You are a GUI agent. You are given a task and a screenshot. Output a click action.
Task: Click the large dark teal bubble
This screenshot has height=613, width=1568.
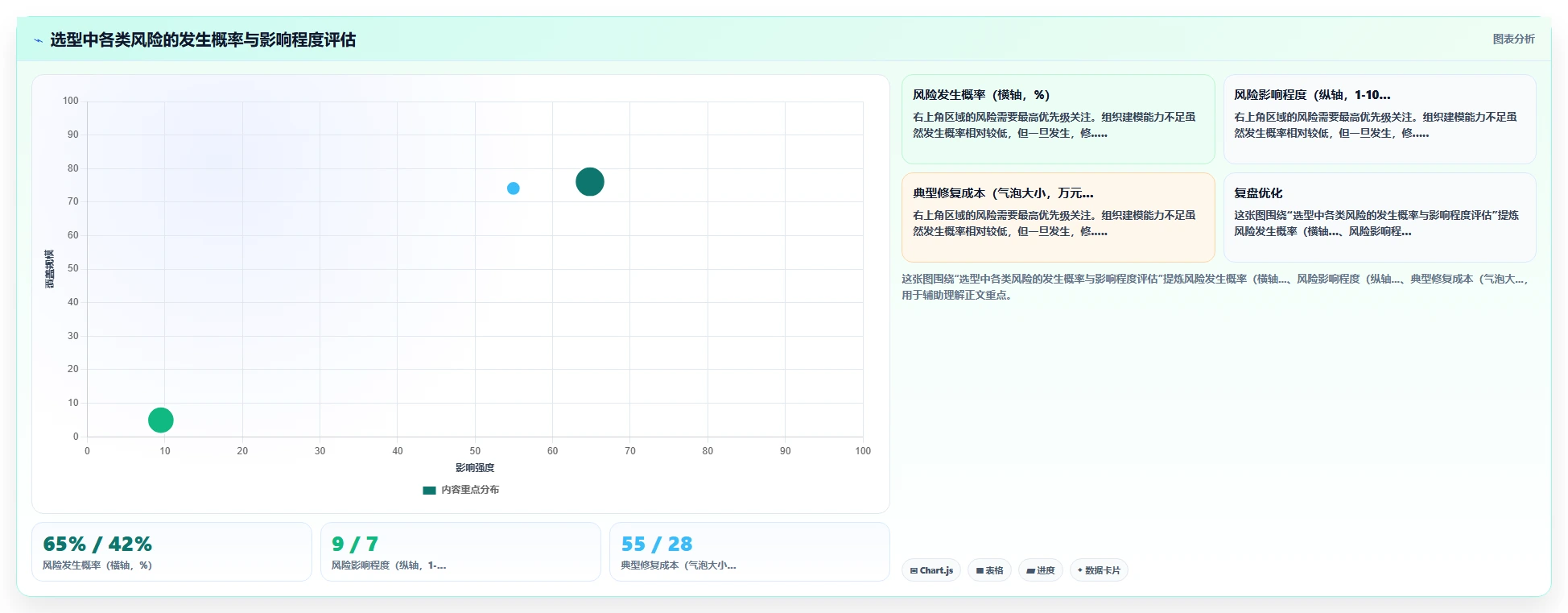click(x=590, y=181)
